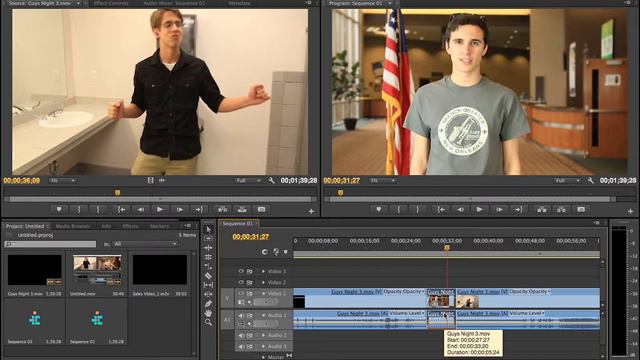Image resolution: width=640 pixels, height=360 pixels.
Task: Select the Track Select tool
Action: pyautogui.click(x=208, y=238)
